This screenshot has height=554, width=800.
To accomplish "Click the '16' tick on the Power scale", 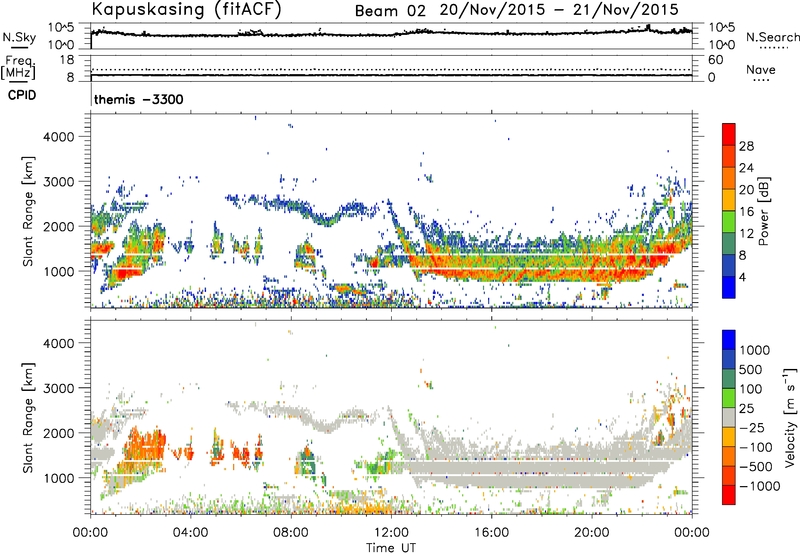I will coord(746,212).
